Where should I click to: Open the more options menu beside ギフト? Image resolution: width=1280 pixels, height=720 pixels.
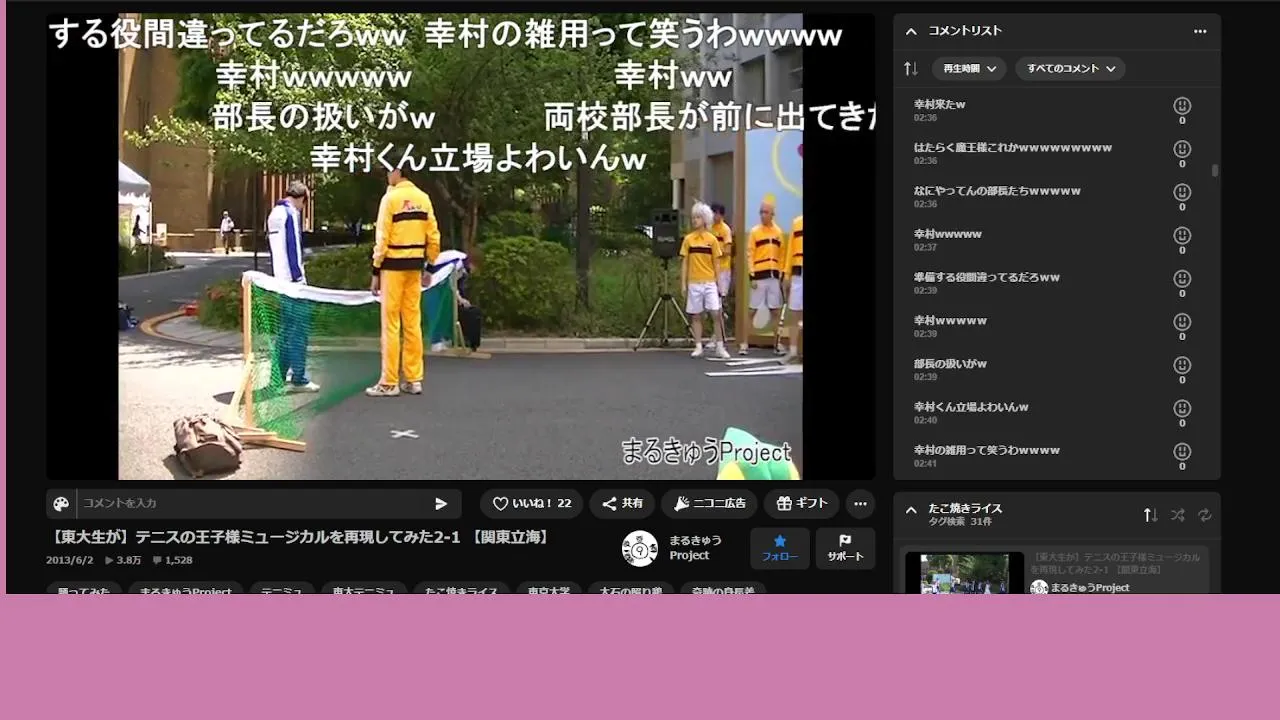coord(860,504)
